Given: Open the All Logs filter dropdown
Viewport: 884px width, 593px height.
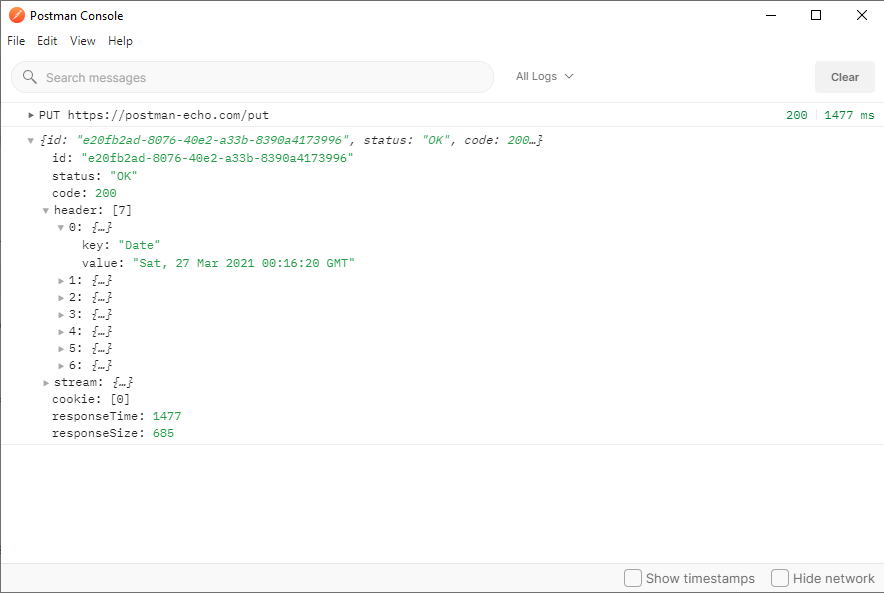Looking at the screenshot, I should click(x=544, y=76).
